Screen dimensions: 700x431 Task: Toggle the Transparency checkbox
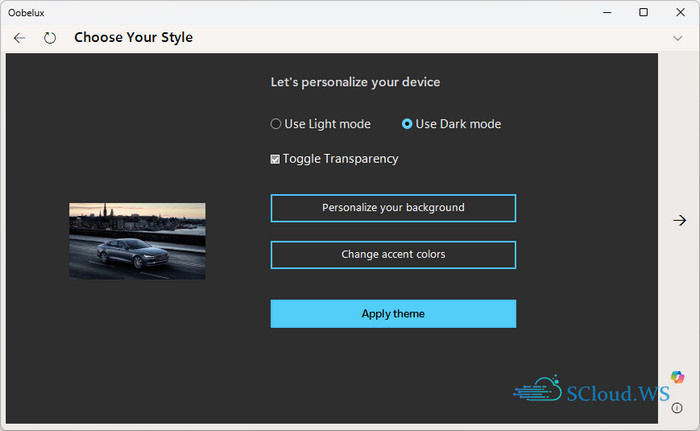point(275,159)
